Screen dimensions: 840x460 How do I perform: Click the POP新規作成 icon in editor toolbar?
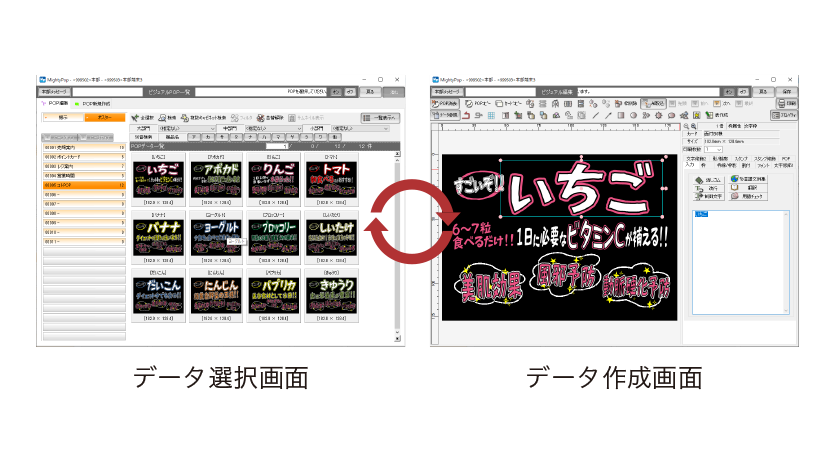[446, 103]
